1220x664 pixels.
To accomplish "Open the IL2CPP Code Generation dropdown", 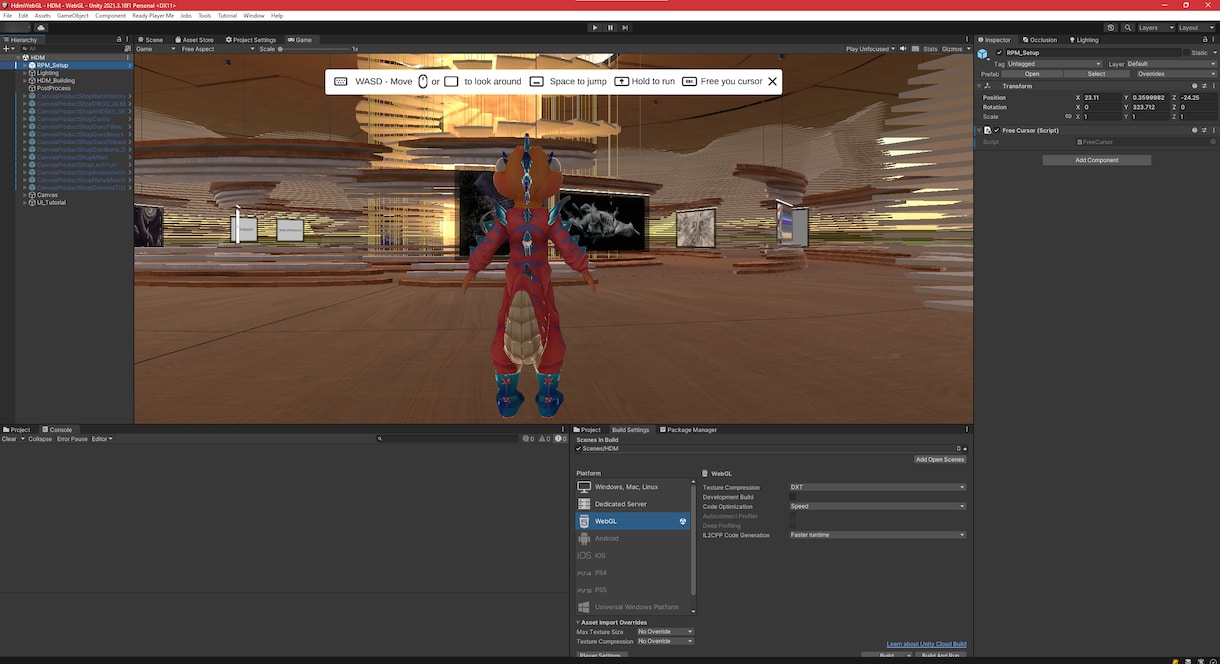I will tap(877, 535).
